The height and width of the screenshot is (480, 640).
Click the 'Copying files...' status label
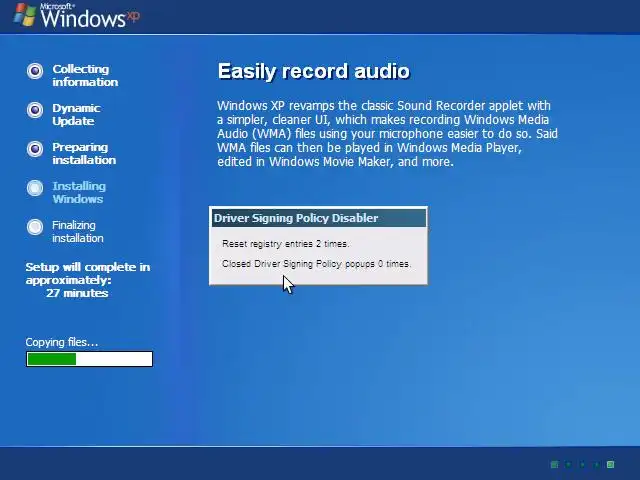click(62, 342)
